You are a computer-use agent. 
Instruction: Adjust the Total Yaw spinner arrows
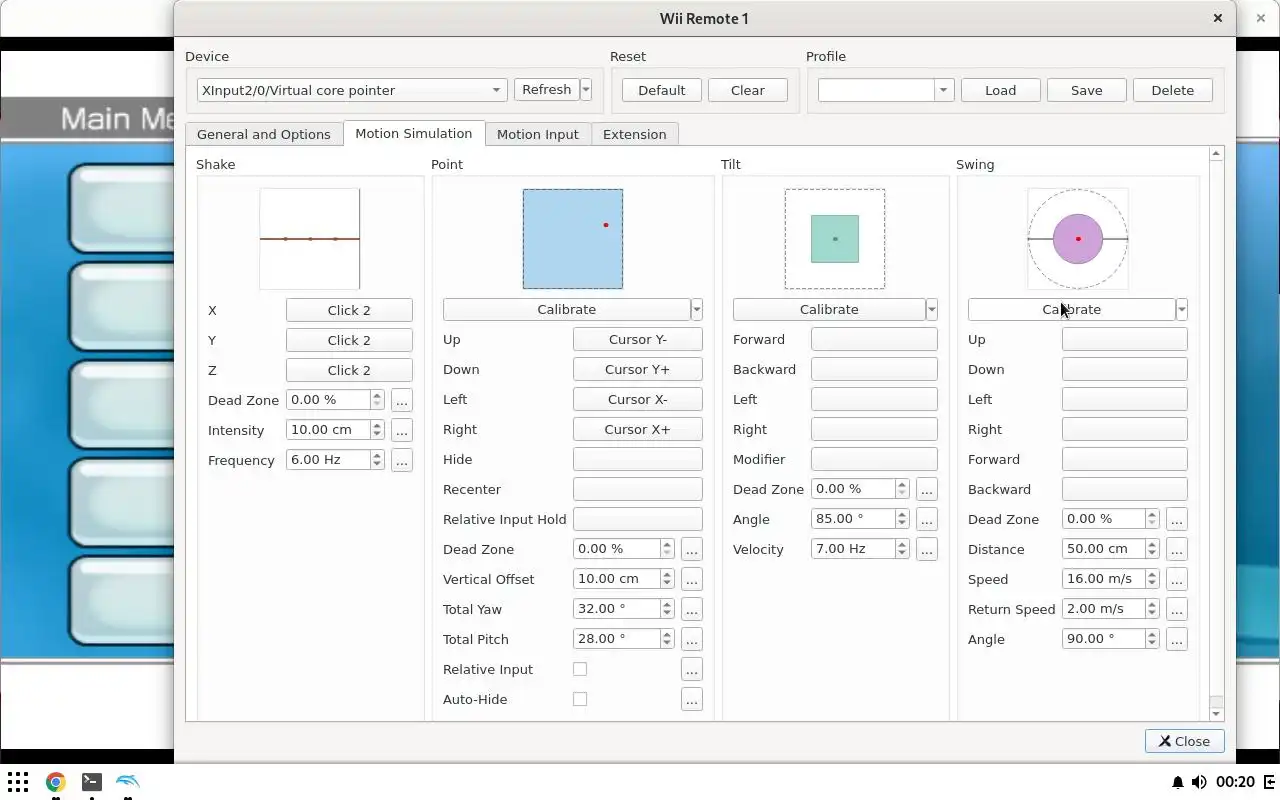click(x=667, y=609)
